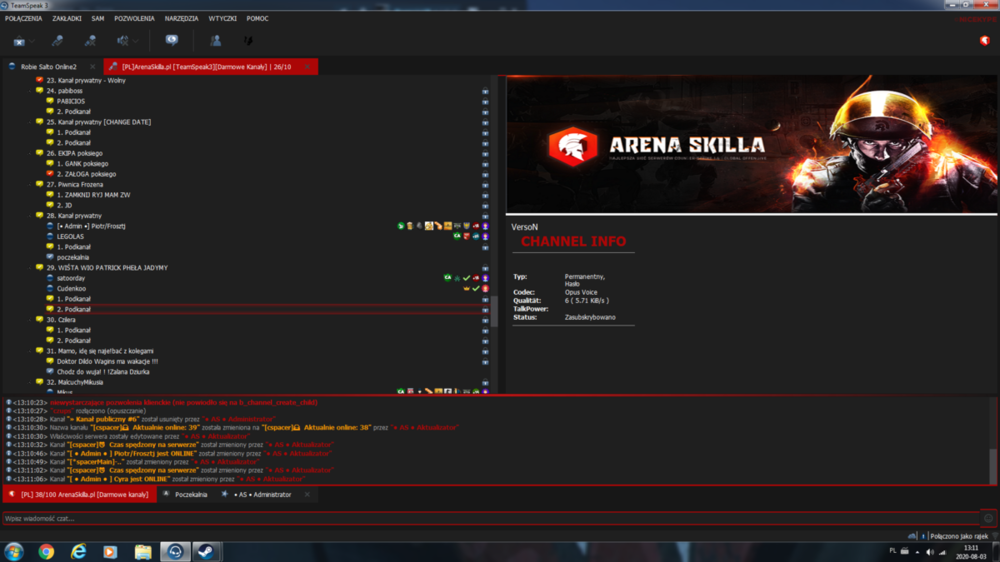Click the dark hotkey toolbar icon

pos(248,41)
